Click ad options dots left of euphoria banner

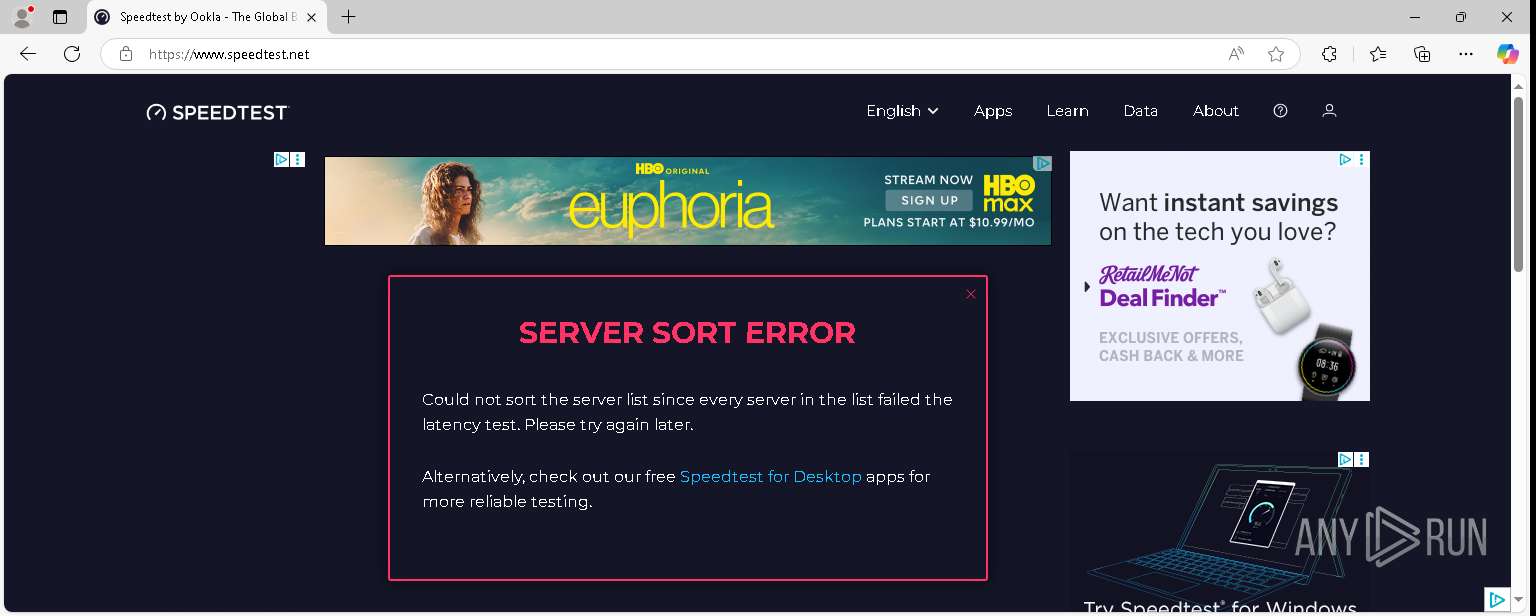point(298,159)
